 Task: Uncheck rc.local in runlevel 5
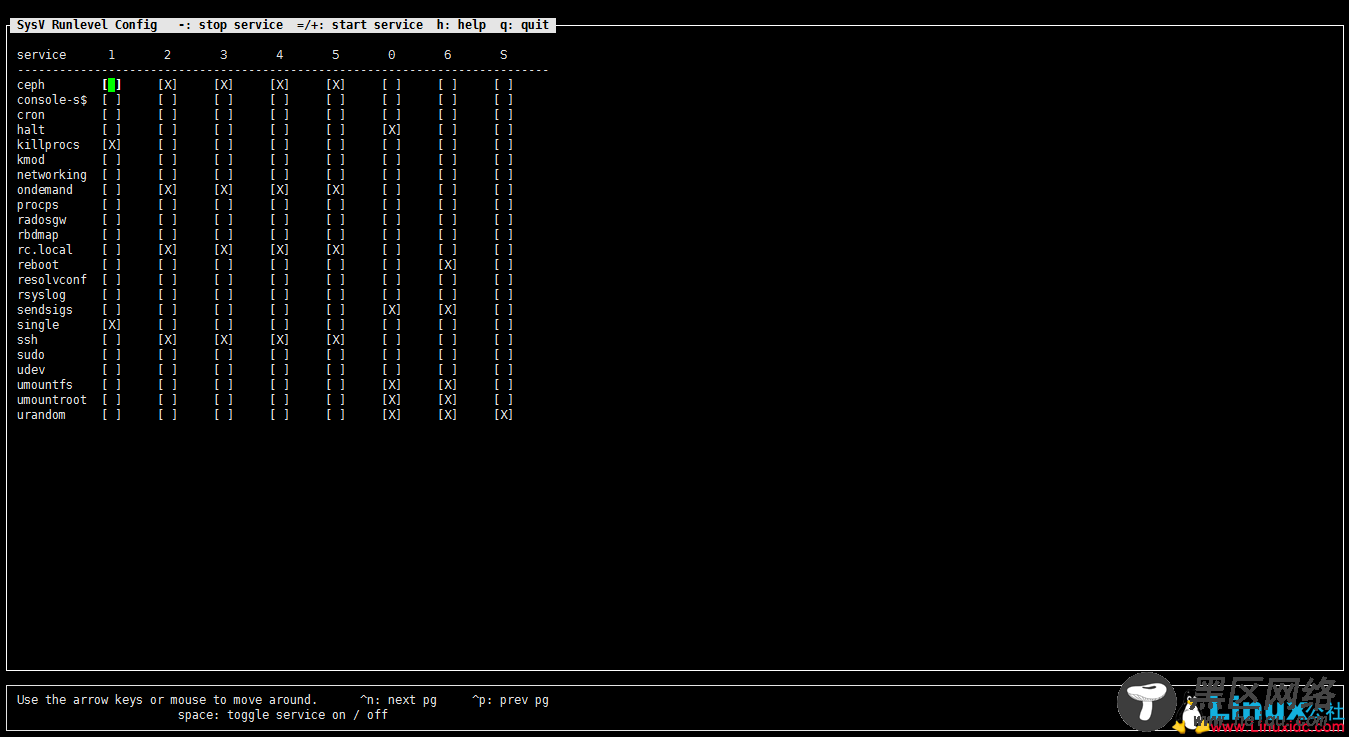click(x=336, y=250)
